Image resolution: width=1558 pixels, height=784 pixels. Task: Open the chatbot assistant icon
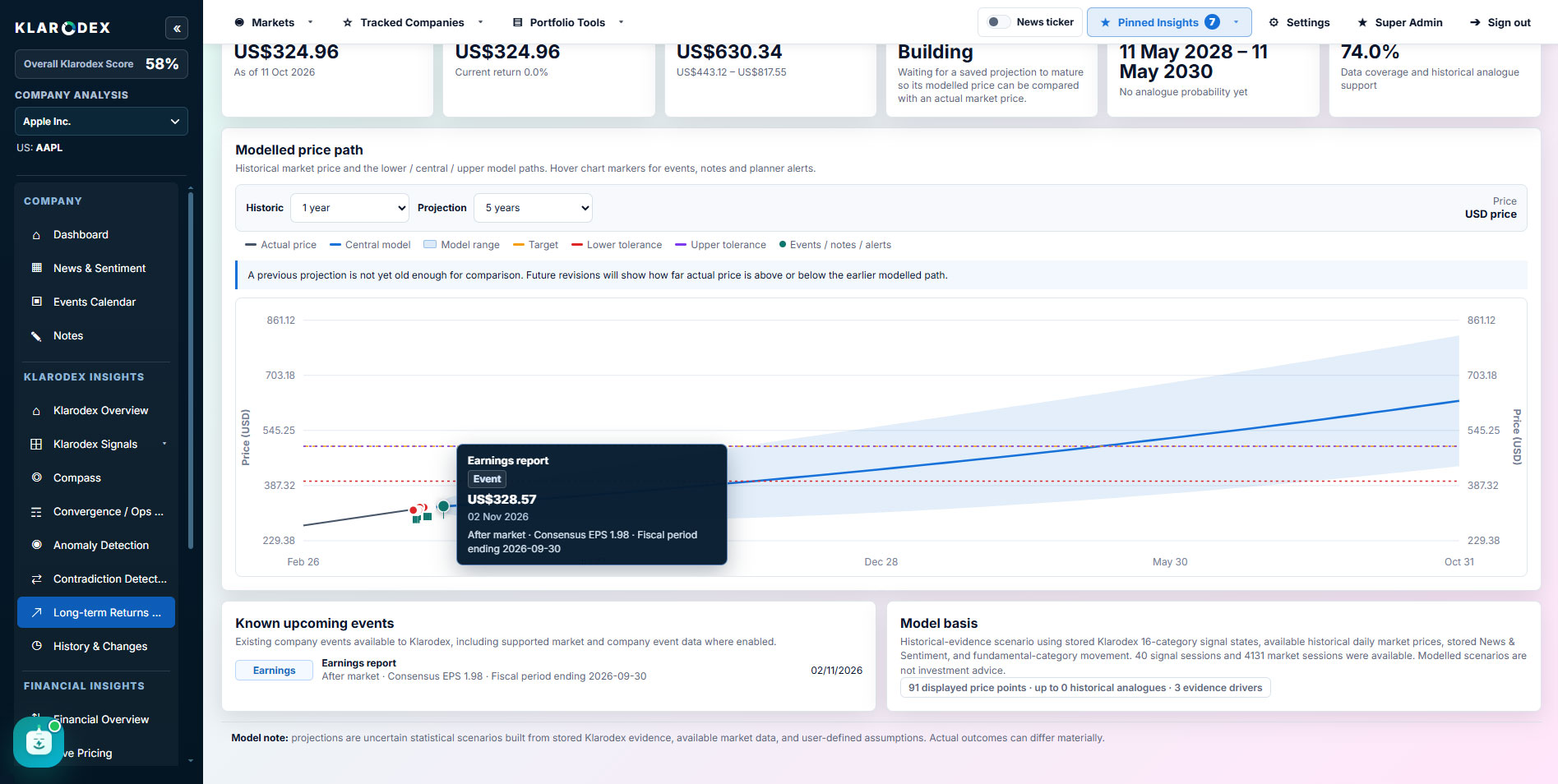pyautogui.click(x=39, y=742)
